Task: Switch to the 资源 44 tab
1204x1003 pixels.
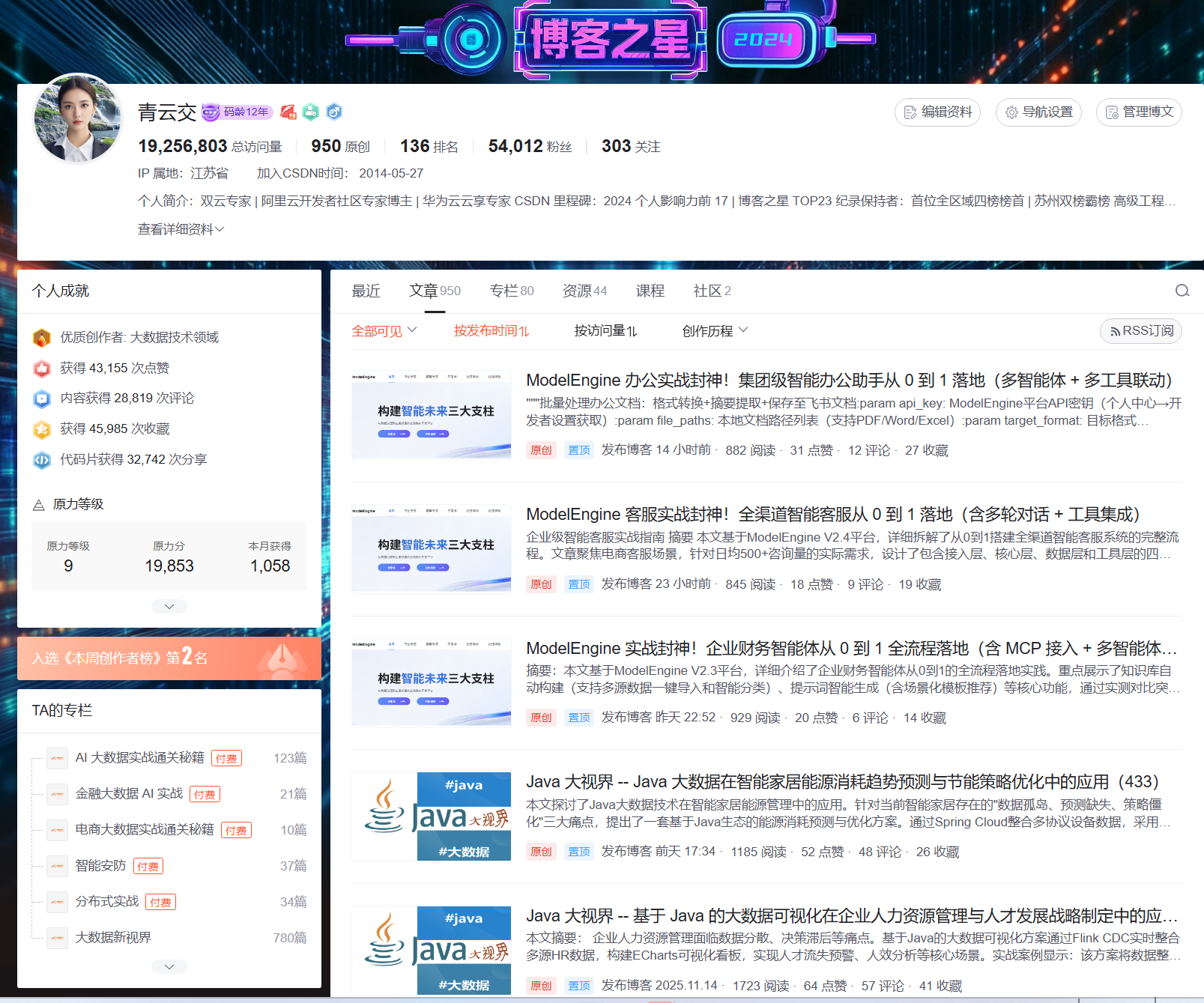Action: pos(584,291)
